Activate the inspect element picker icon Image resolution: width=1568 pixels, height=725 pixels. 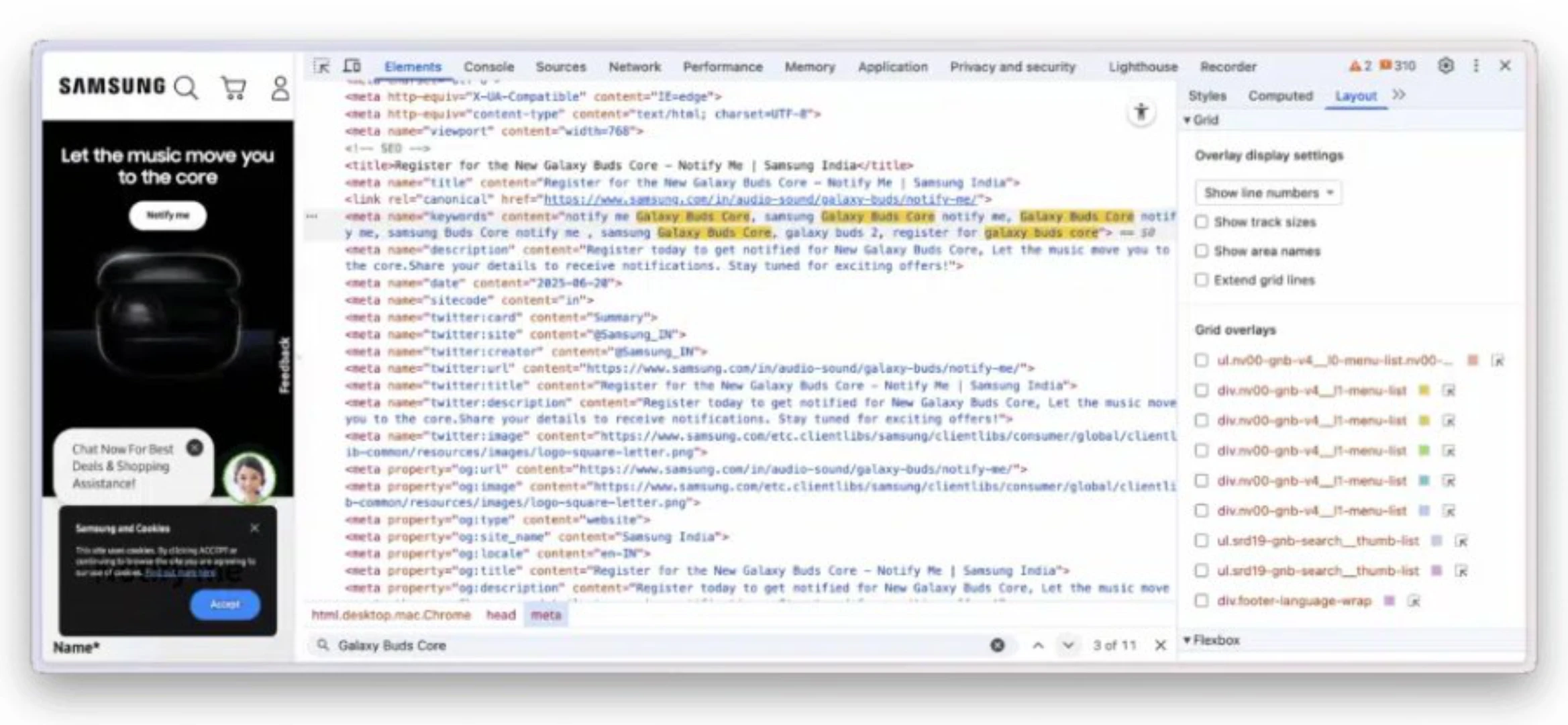coord(321,66)
